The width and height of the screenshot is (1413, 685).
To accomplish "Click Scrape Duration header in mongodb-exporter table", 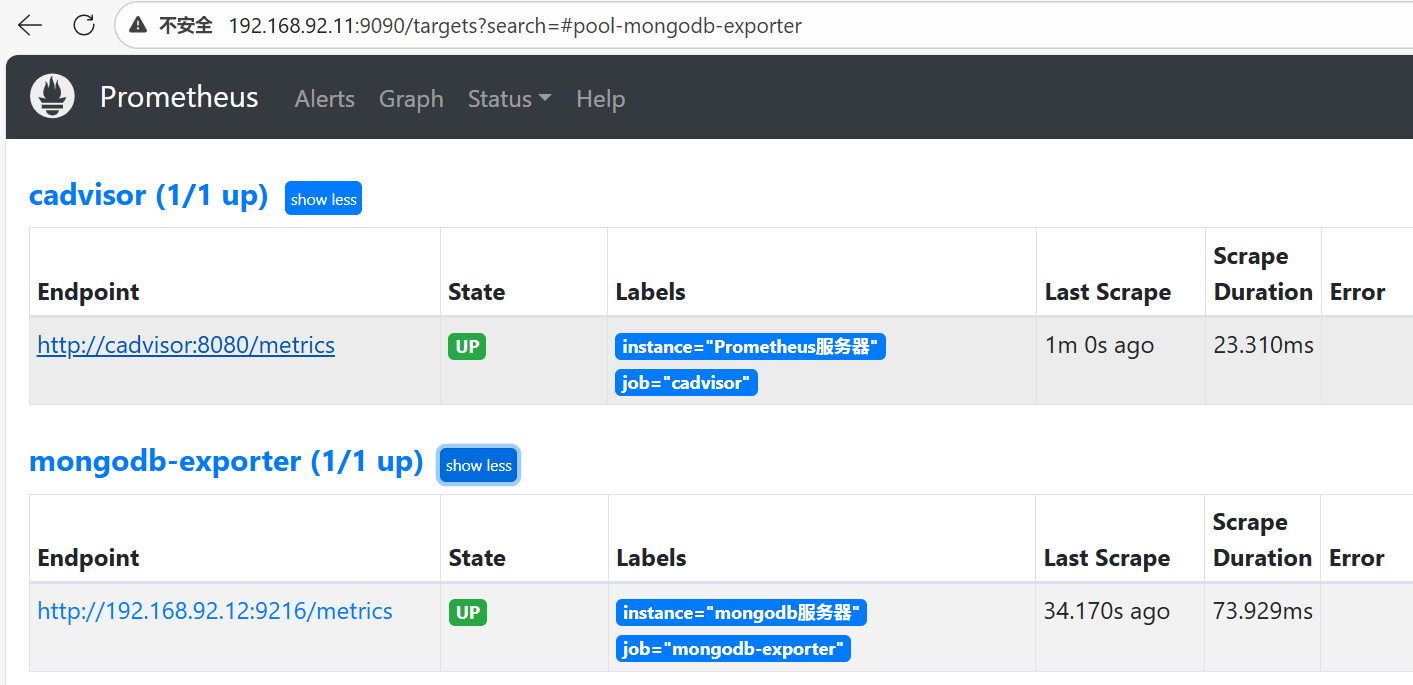I will coord(1262,540).
